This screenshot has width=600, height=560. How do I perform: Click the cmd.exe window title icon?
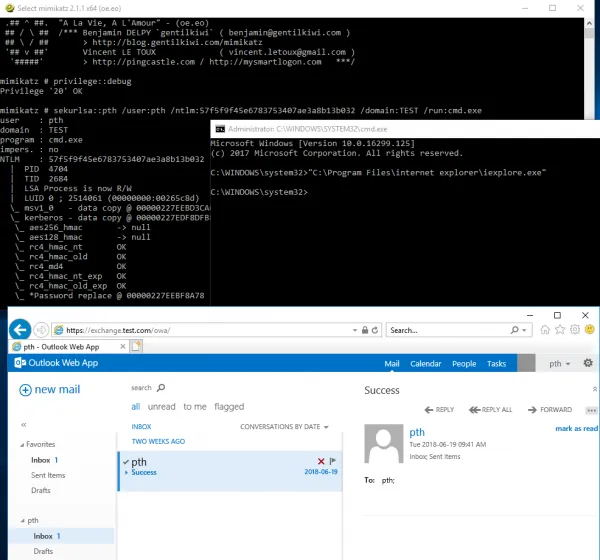coord(220,129)
